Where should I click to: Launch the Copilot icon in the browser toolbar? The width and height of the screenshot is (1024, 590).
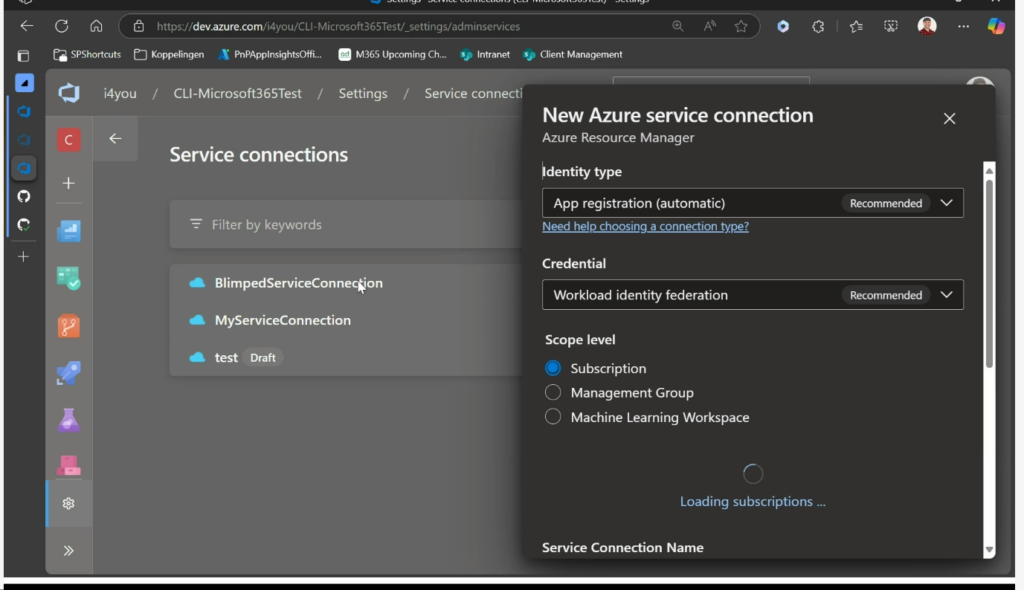(996, 26)
